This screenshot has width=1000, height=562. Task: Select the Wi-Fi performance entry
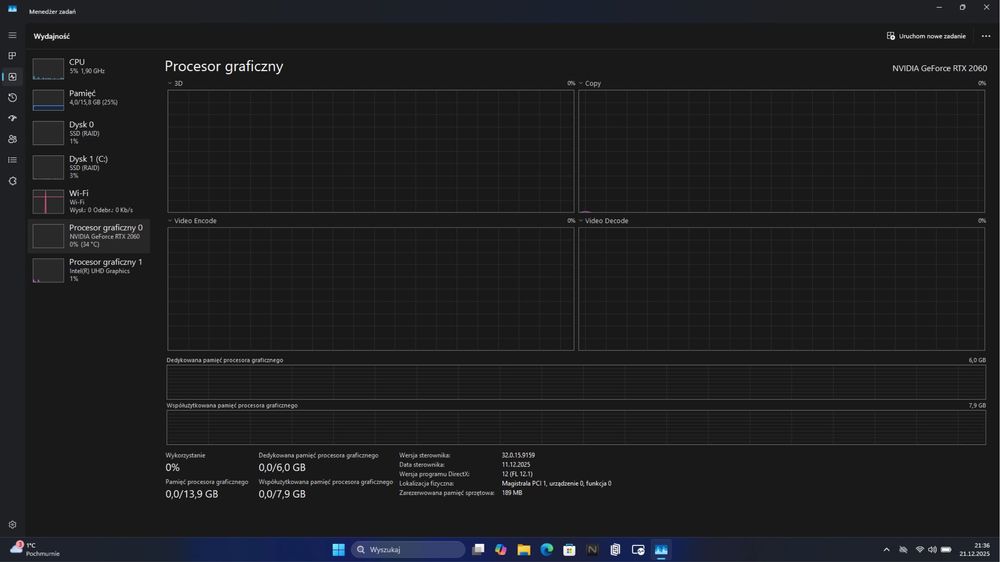click(x=89, y=202)
